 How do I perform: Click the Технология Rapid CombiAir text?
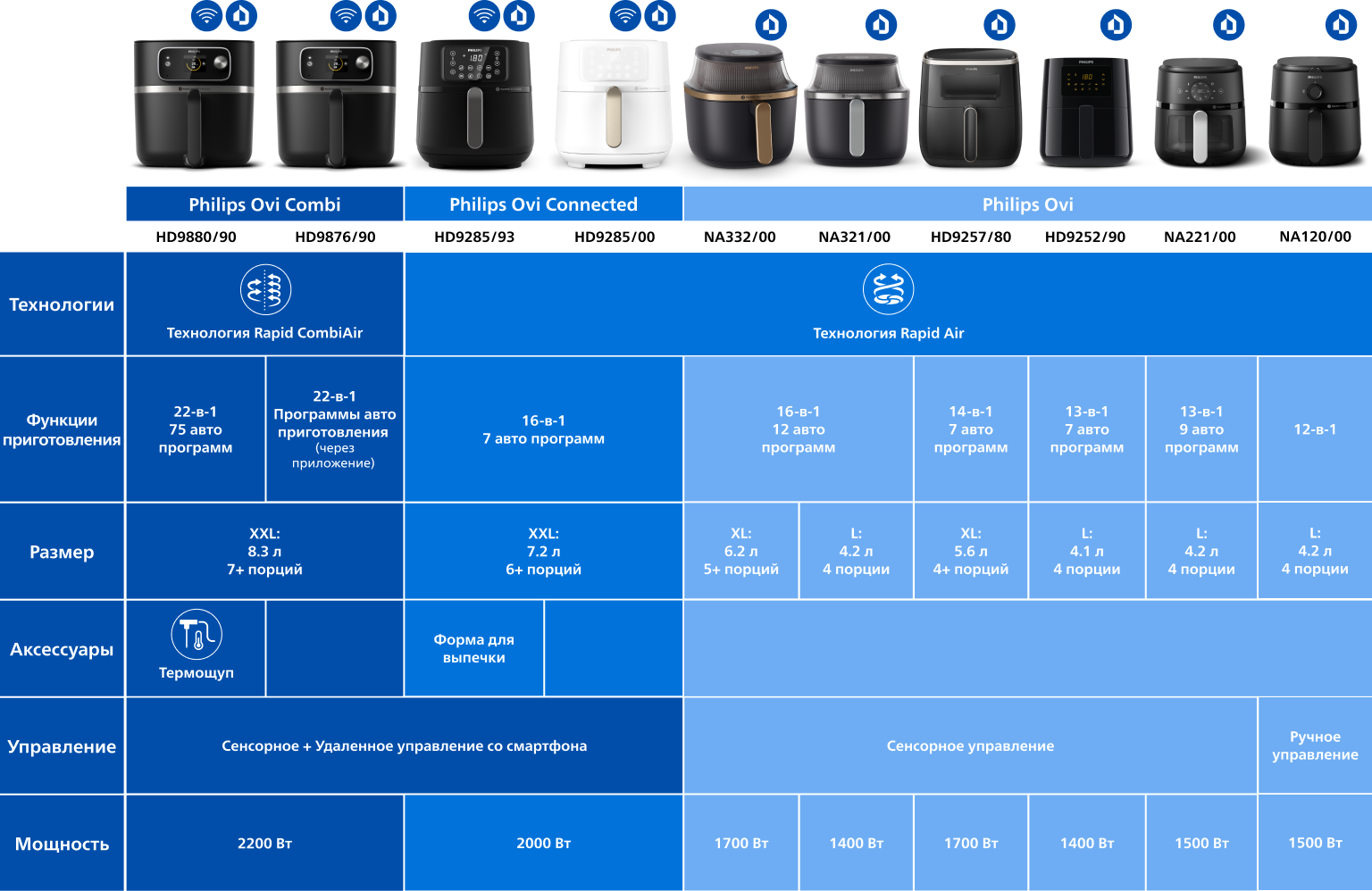[264, 333]
